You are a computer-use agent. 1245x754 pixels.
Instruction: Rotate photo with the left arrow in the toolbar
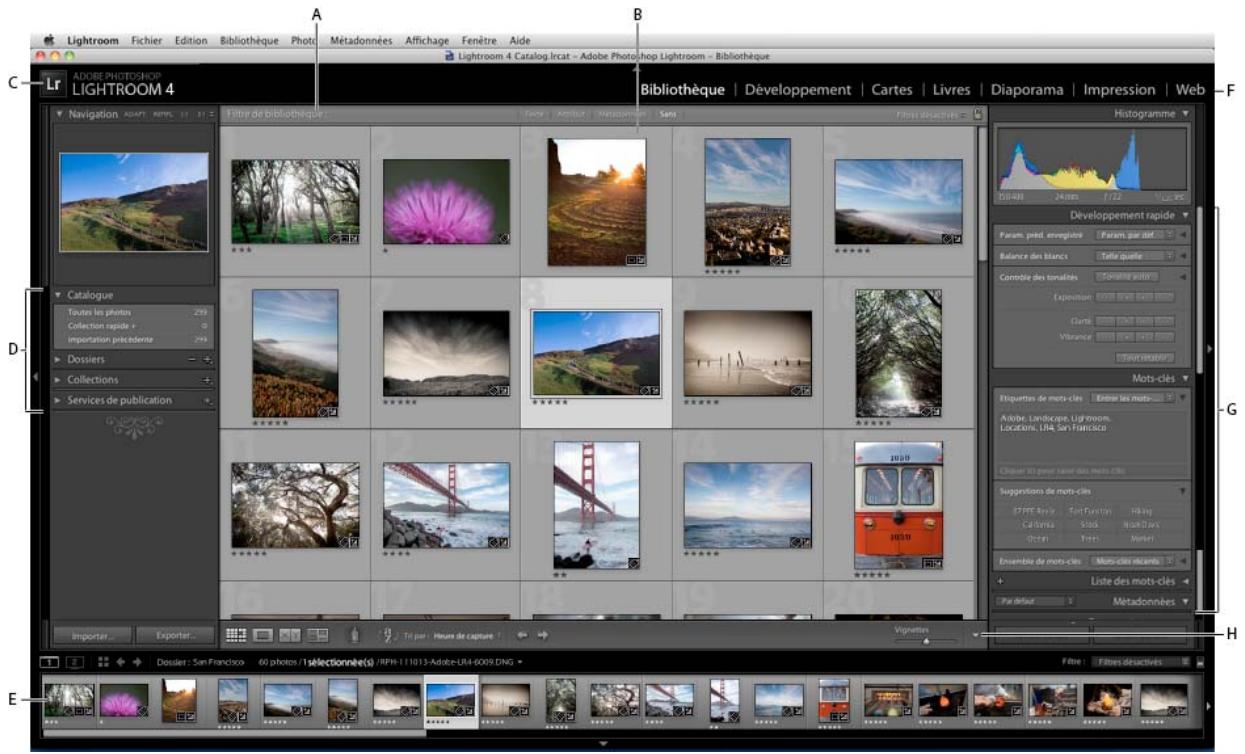521,634
